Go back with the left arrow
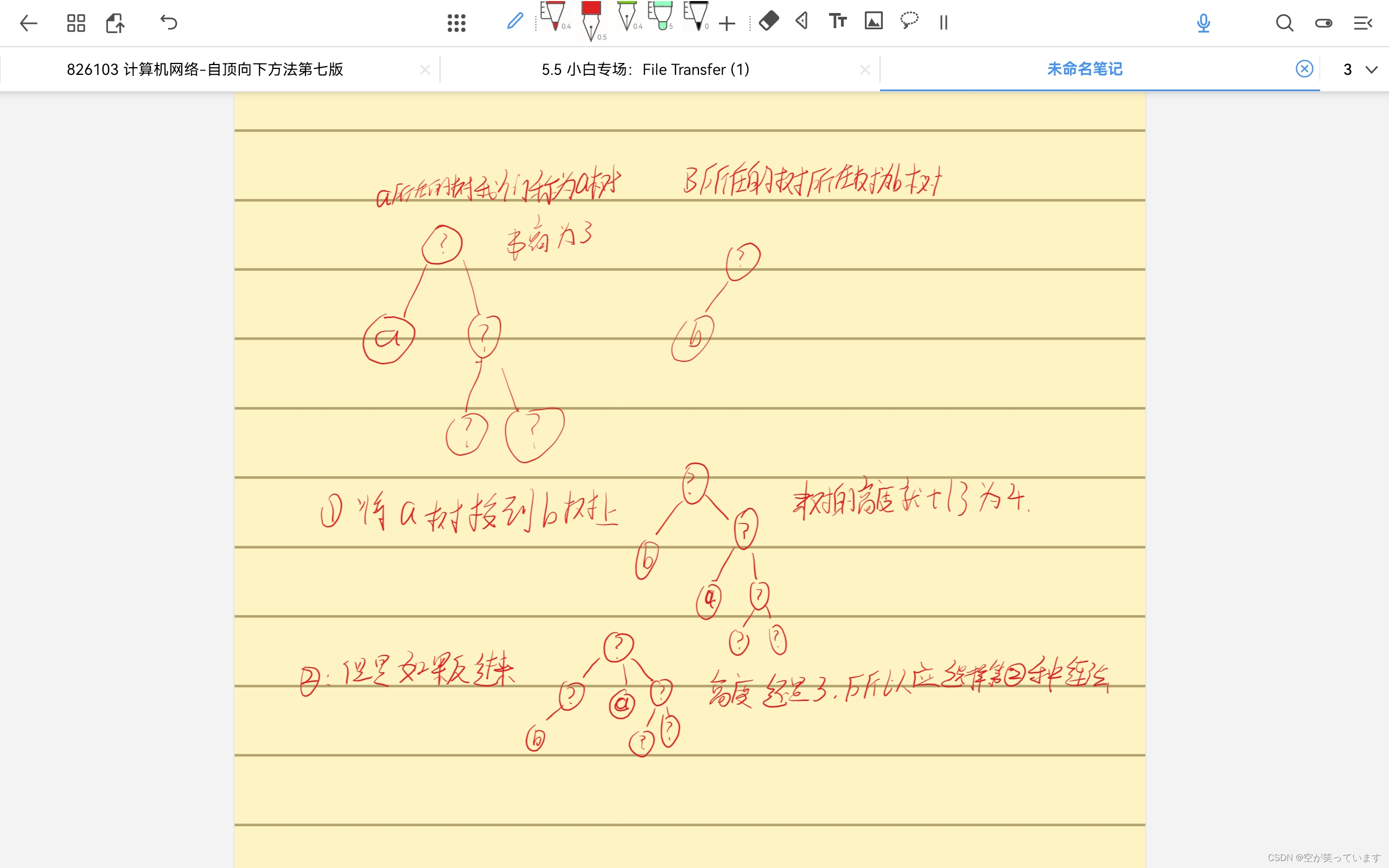 click(28, 23)
